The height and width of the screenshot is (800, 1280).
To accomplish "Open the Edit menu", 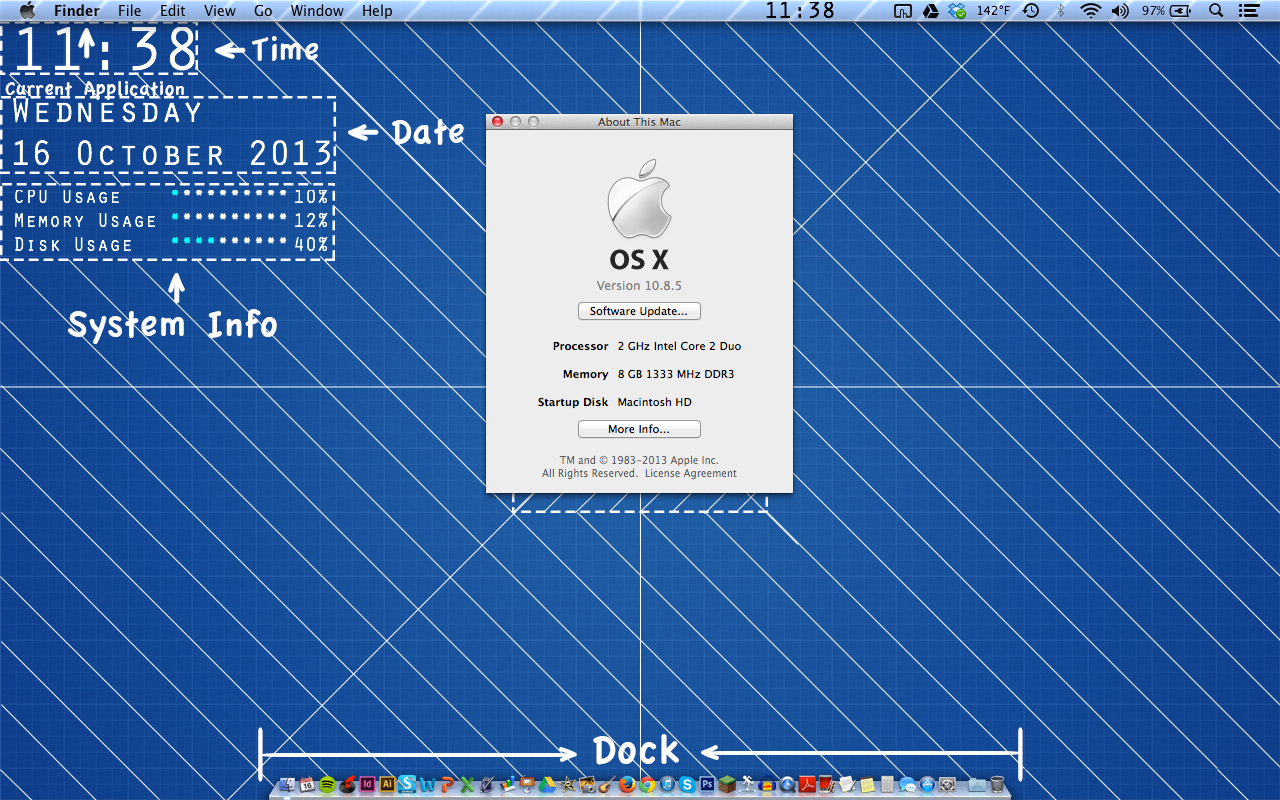I will pos(173,11).
